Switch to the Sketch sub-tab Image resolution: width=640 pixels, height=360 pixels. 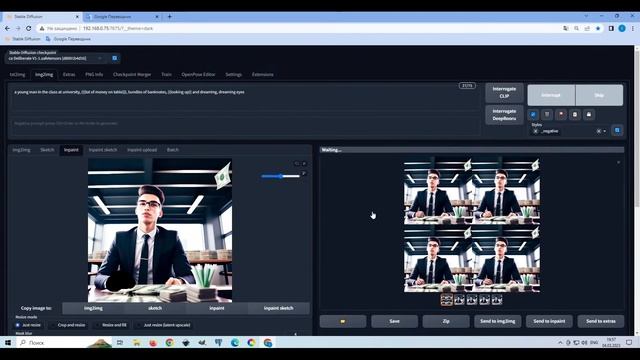click(x=47, y=150)
